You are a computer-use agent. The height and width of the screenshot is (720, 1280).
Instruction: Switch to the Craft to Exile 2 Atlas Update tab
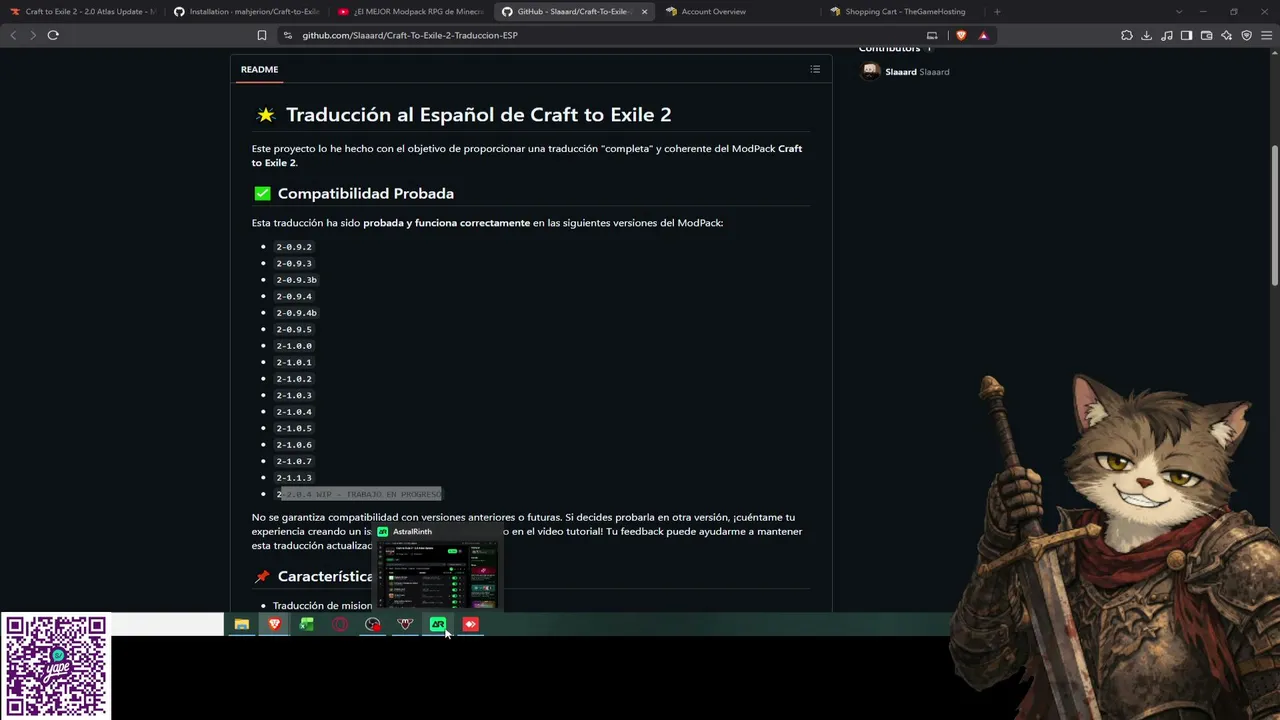click(83, 12)
